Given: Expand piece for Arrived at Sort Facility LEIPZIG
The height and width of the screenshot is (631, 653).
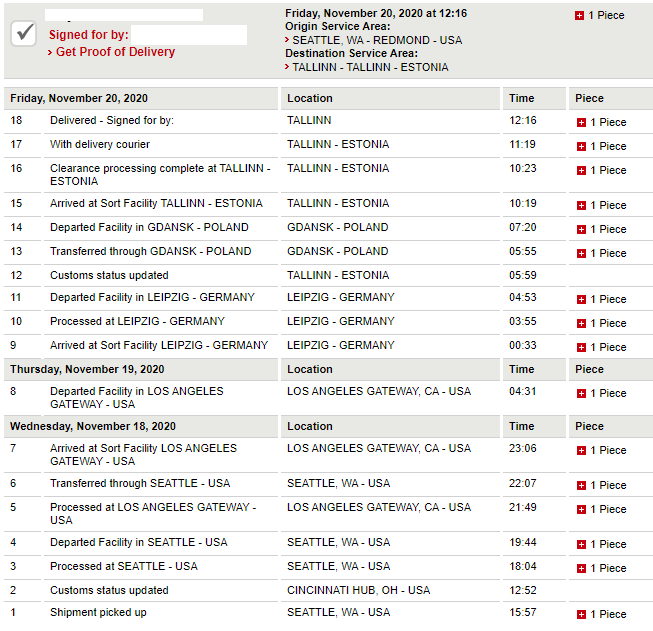Looking at the screenshot, I should point(581,347).
